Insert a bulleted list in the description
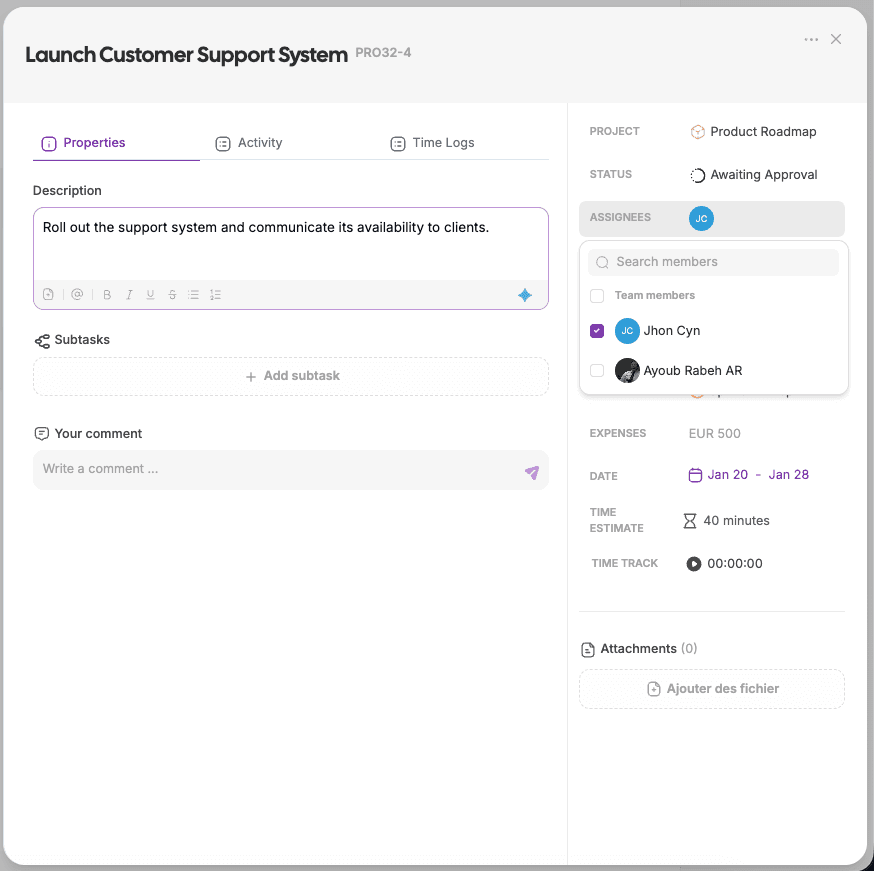 [193, 294]
